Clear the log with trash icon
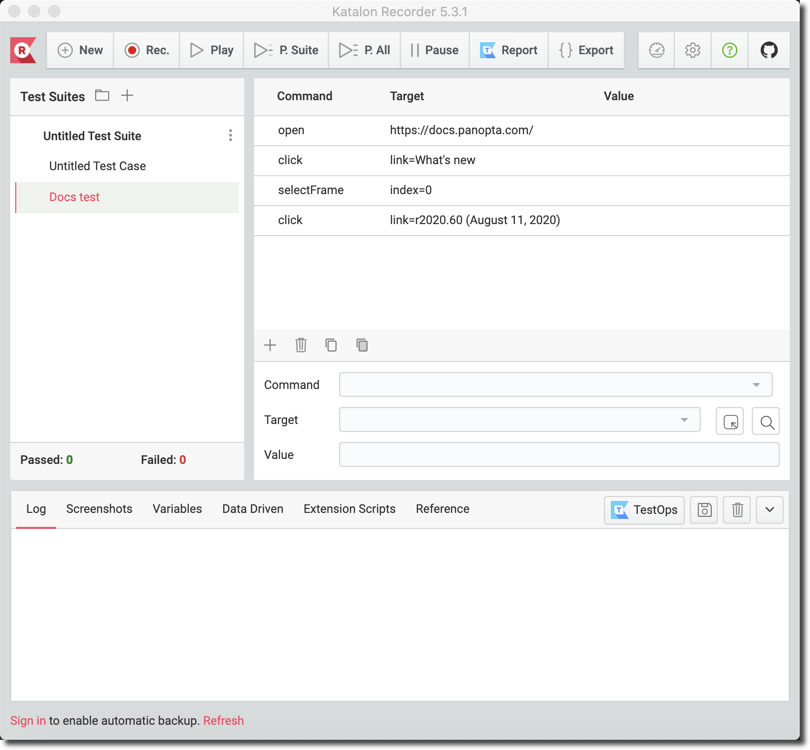Screen dimensions: 810x750 [737, 510]
